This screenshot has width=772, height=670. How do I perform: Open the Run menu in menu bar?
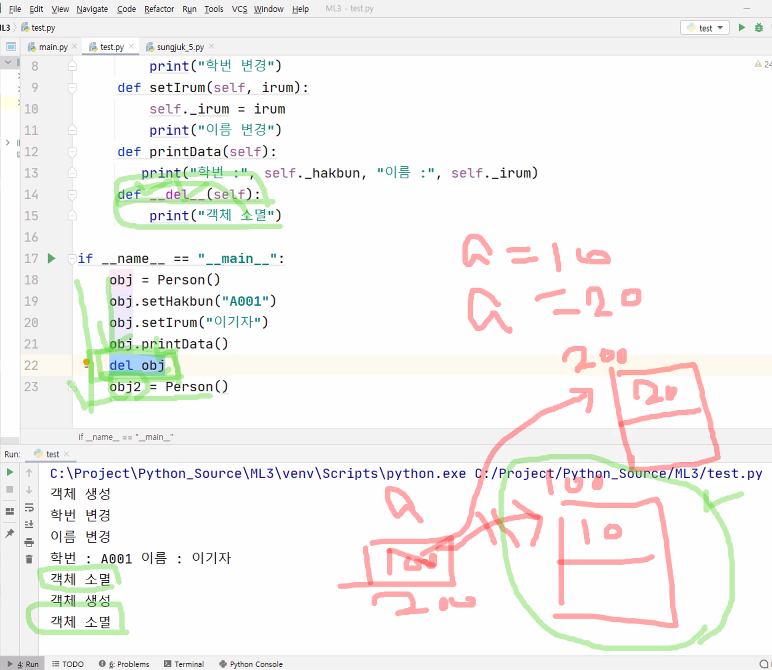click(189, 9)
